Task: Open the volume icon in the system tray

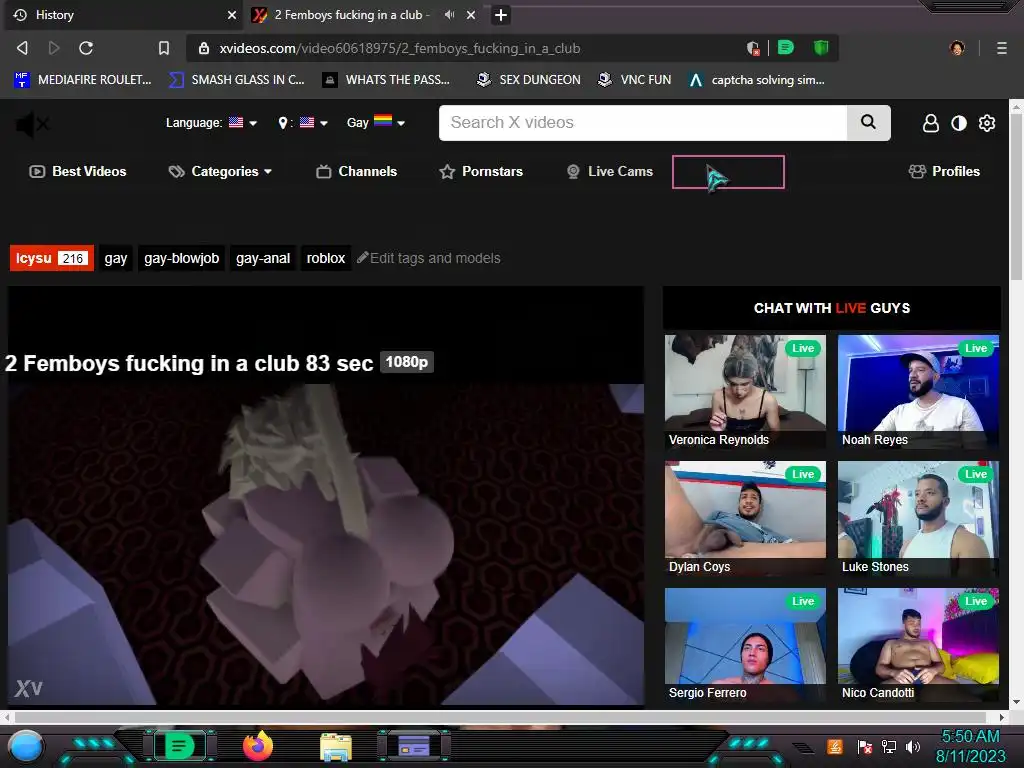Action: 913,747
